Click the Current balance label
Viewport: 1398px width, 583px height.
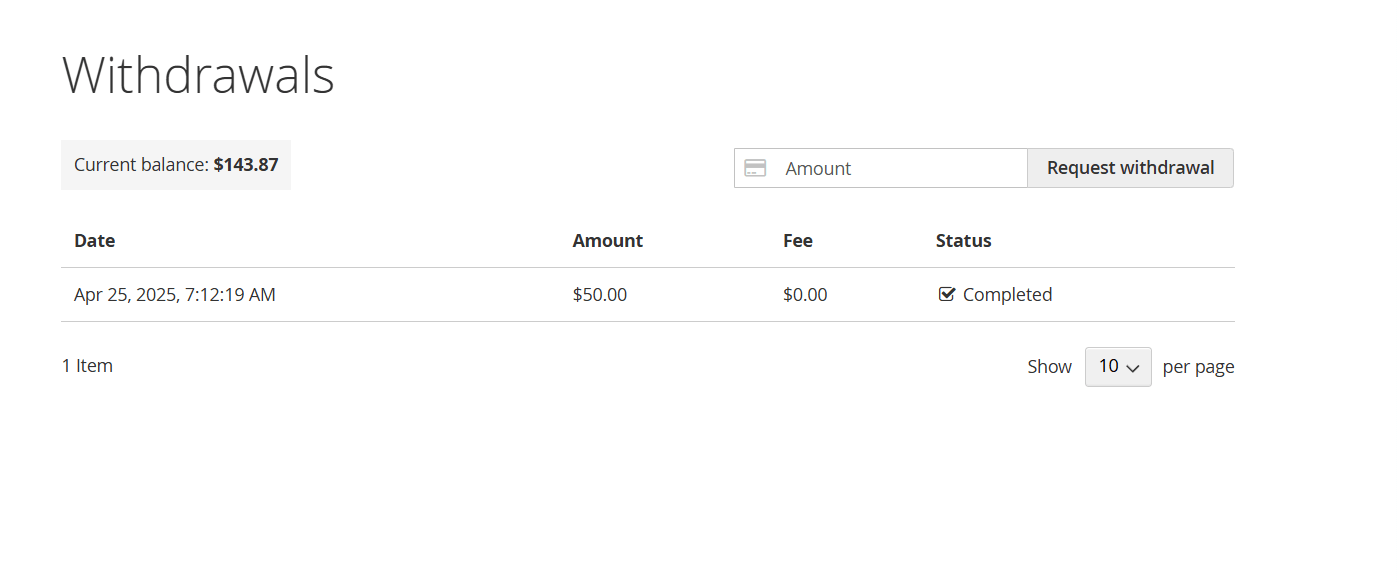[141, 165]
